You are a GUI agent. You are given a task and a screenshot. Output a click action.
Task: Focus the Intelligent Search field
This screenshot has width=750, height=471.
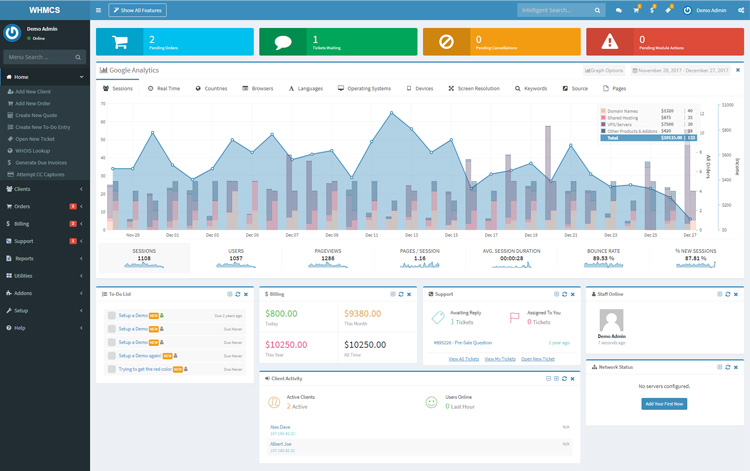561,10
